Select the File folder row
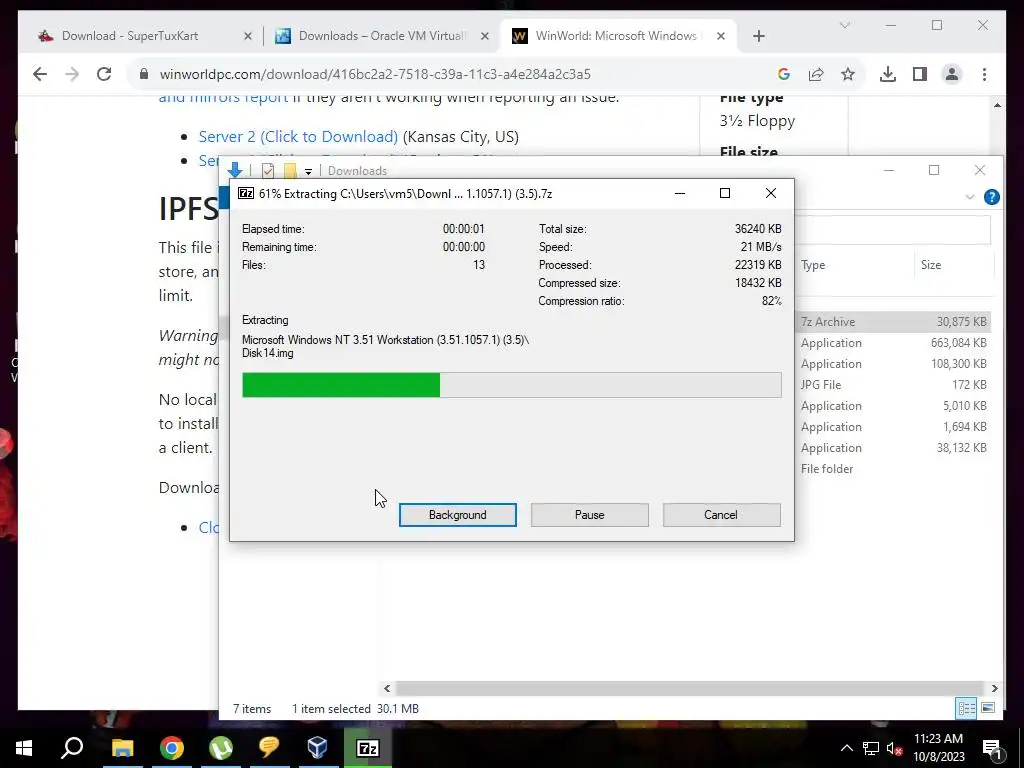1024x768 pixels. point(893,468)
